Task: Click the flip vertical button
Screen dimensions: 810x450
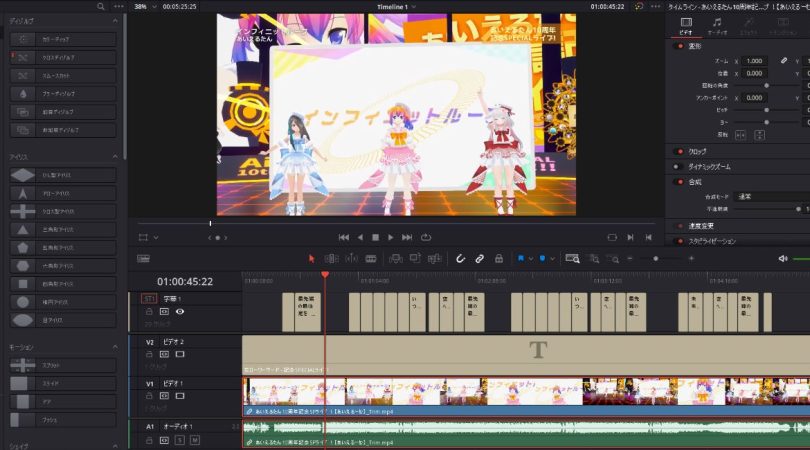Action: tap(759, 135)
